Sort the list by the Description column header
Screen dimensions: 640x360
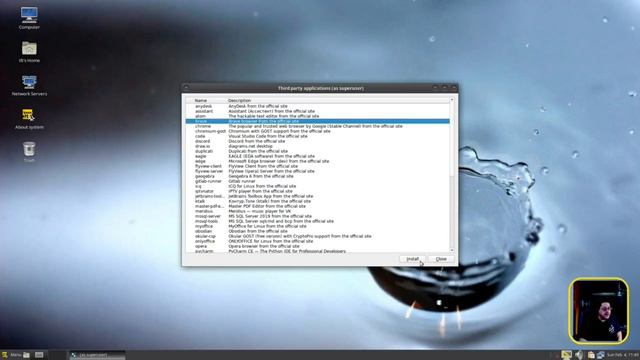(x=338, y=100)
